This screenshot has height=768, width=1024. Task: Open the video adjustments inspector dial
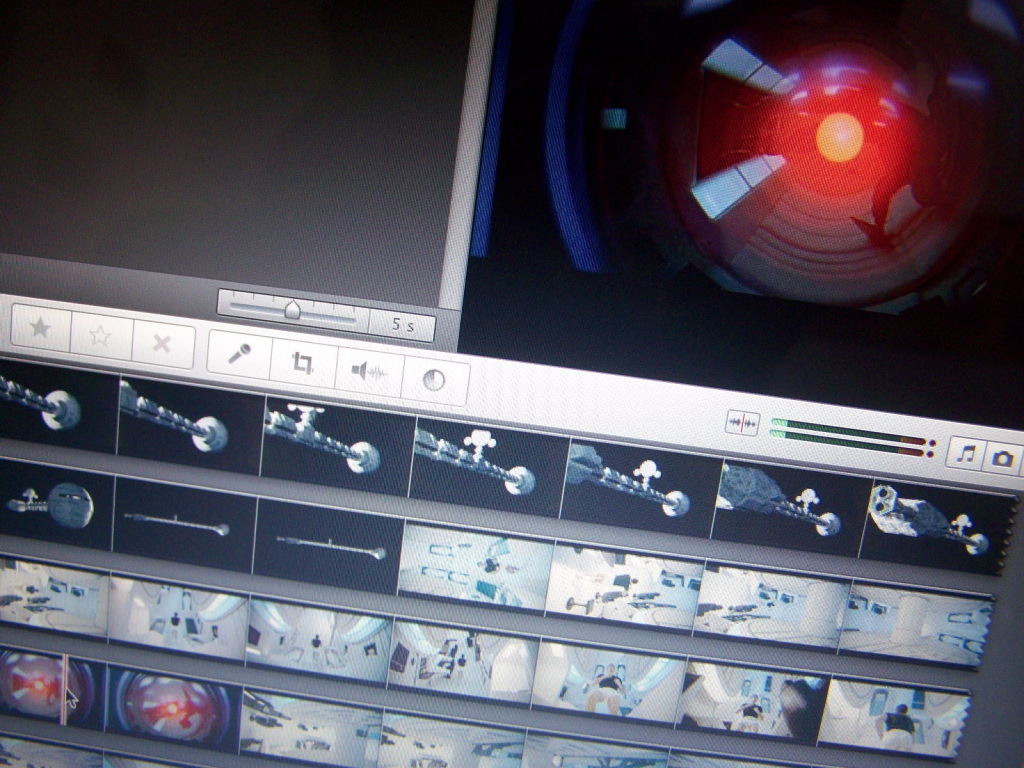[x=434, y=380]
